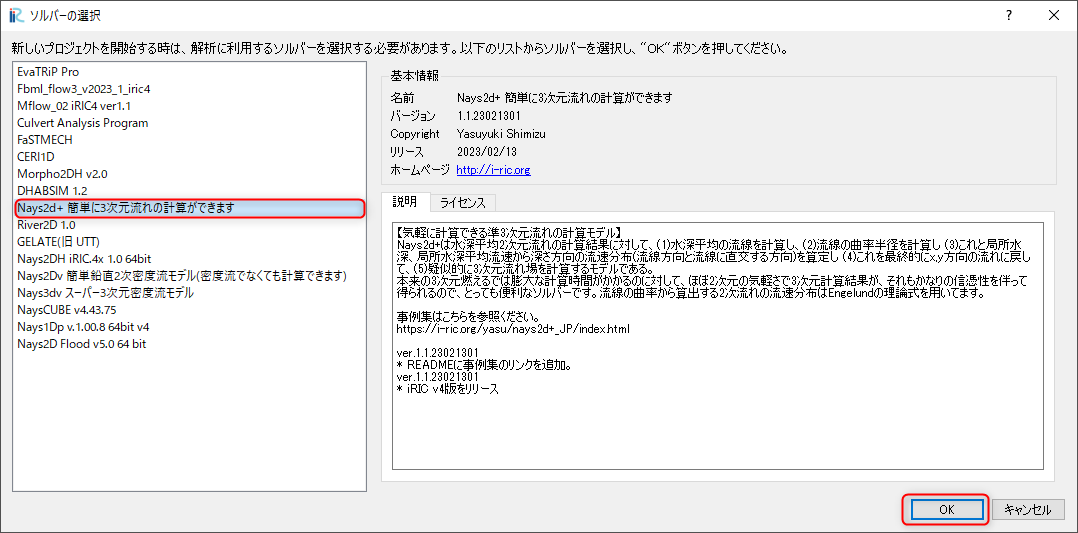Screen dimensions: 1078x533
Task: Select Nays2D Flood v5.0 64 bit
Action: point(189,343)
